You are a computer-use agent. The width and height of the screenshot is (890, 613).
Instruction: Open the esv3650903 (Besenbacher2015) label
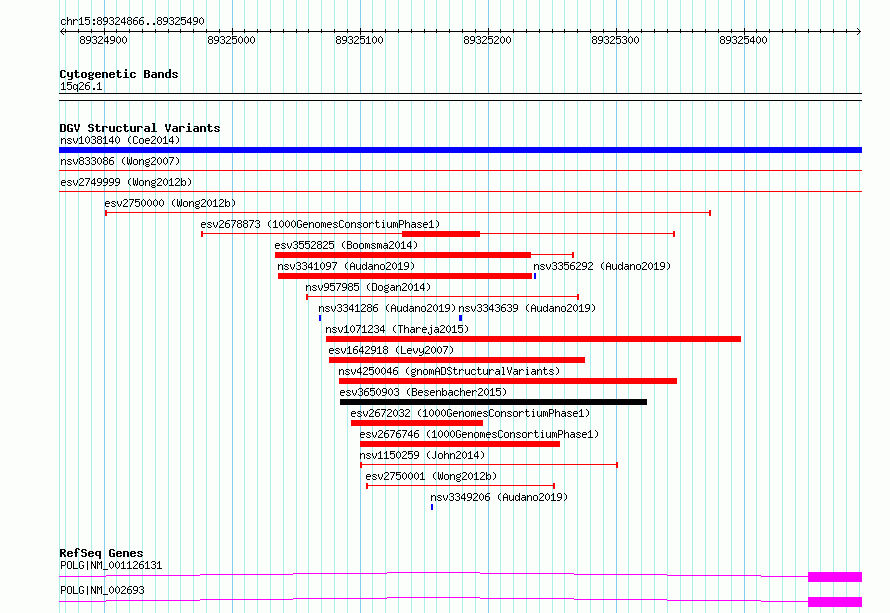coord(423,392)
